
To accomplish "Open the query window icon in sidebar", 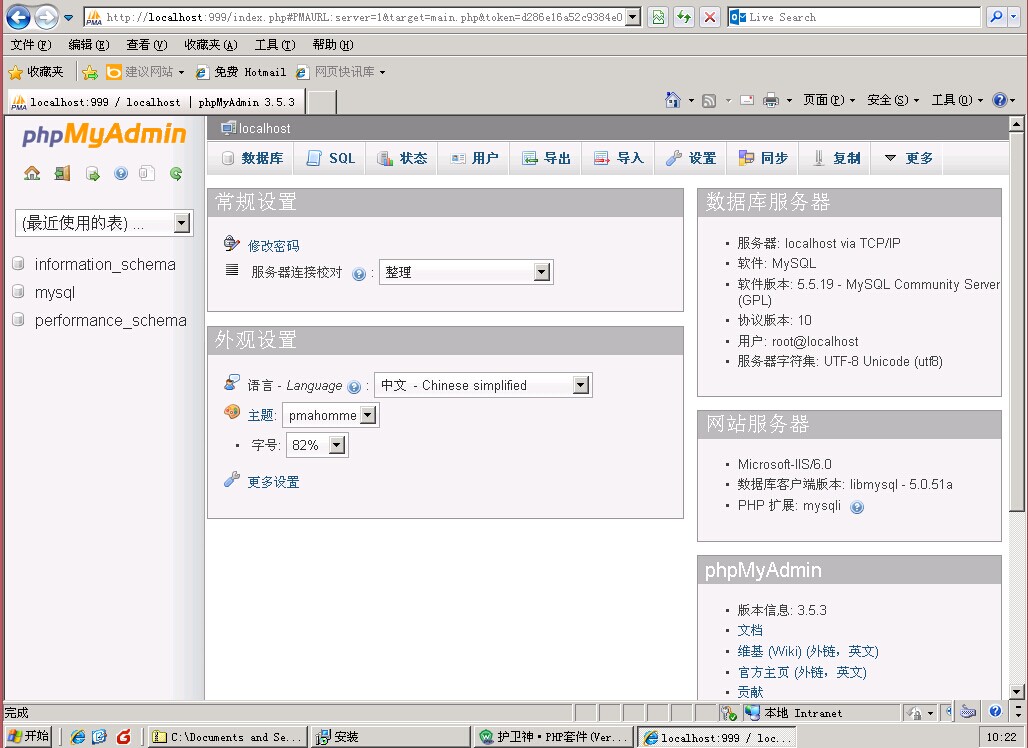I will coord(92,174).
